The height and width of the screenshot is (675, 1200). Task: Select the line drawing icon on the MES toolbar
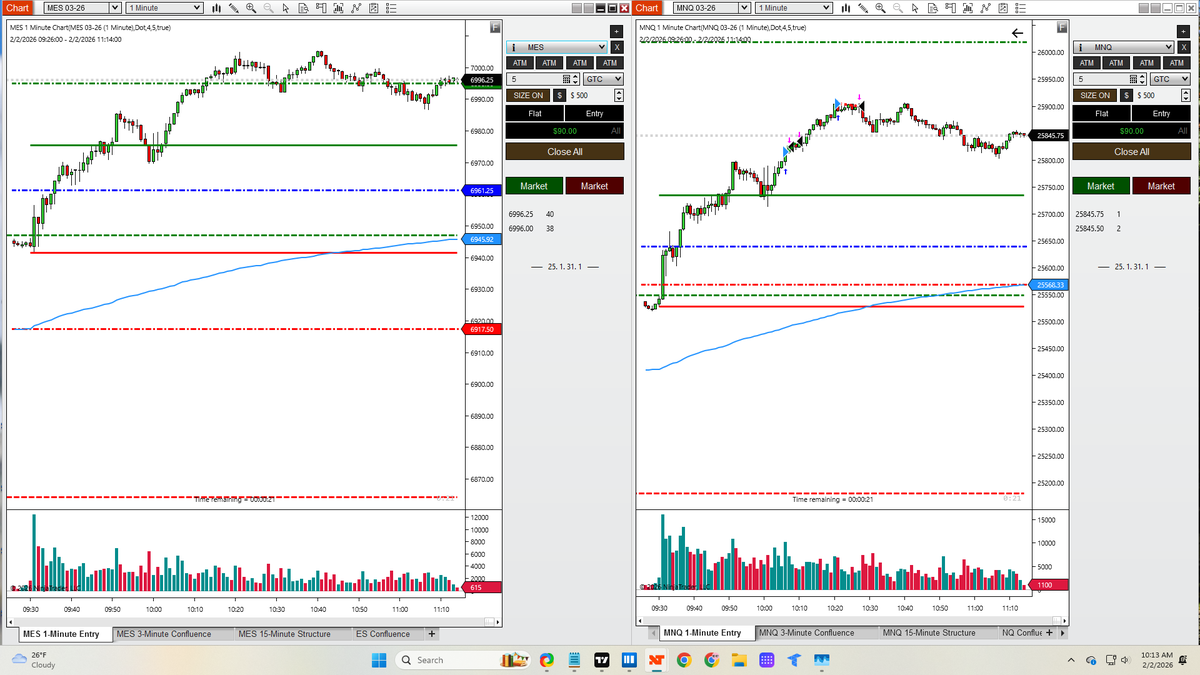pyautogui.click(x=357, y=8)
